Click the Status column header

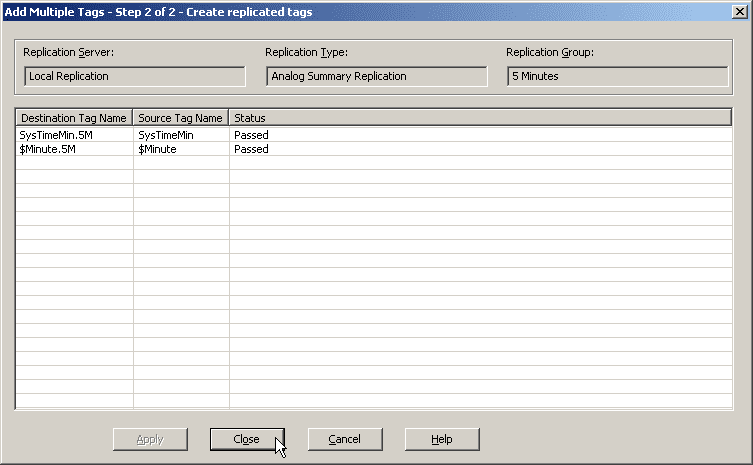pyautogui.click(x=480, y=118)
